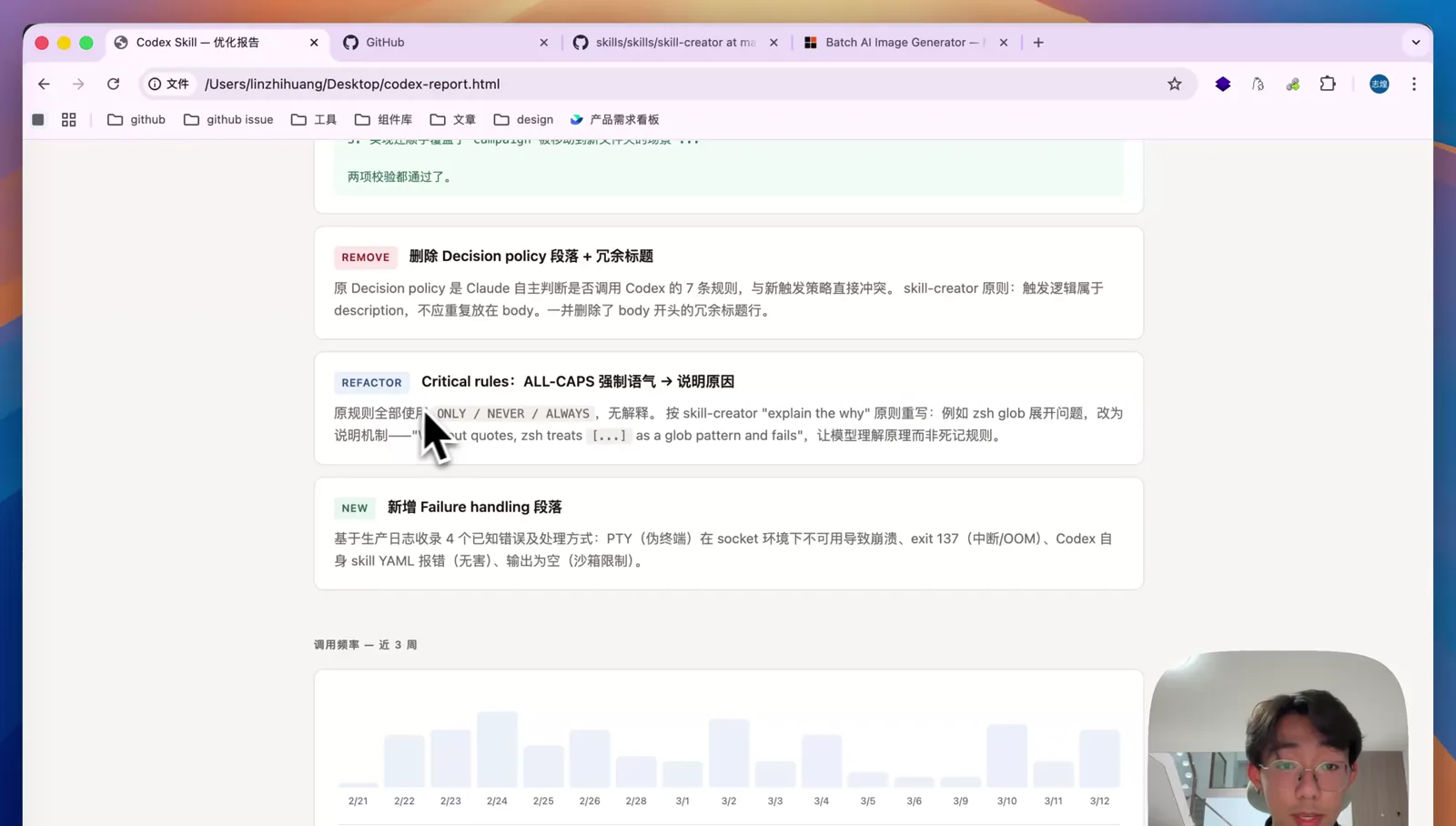The height and width of the screenshot is (826, 1456).
Task: Click the 调用频率 — 近 3 周 label
Action: pyautogui.click(x=366, y=645)
